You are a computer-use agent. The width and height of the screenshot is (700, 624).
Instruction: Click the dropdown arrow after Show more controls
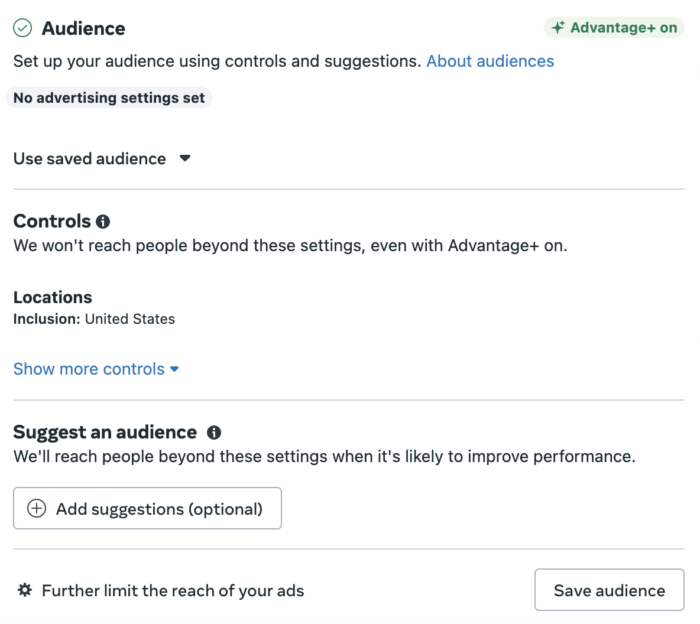[175, 369]
